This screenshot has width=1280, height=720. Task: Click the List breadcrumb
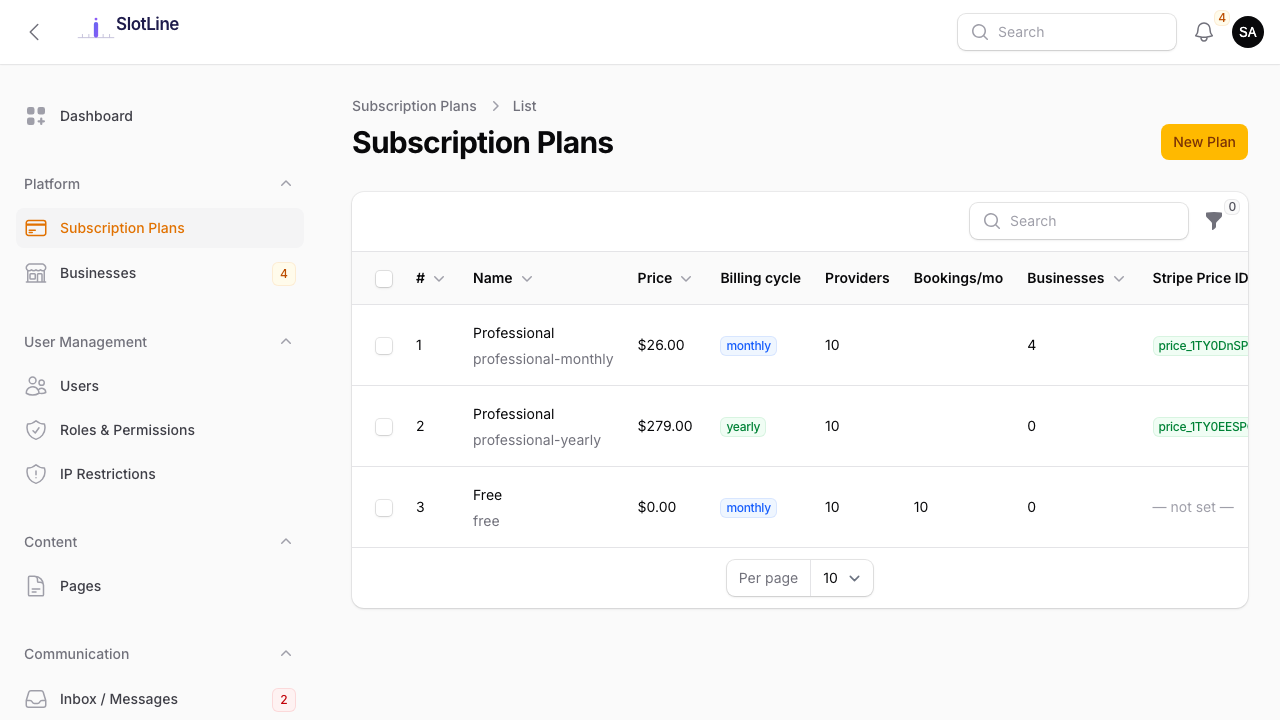[x=525, y=106]
